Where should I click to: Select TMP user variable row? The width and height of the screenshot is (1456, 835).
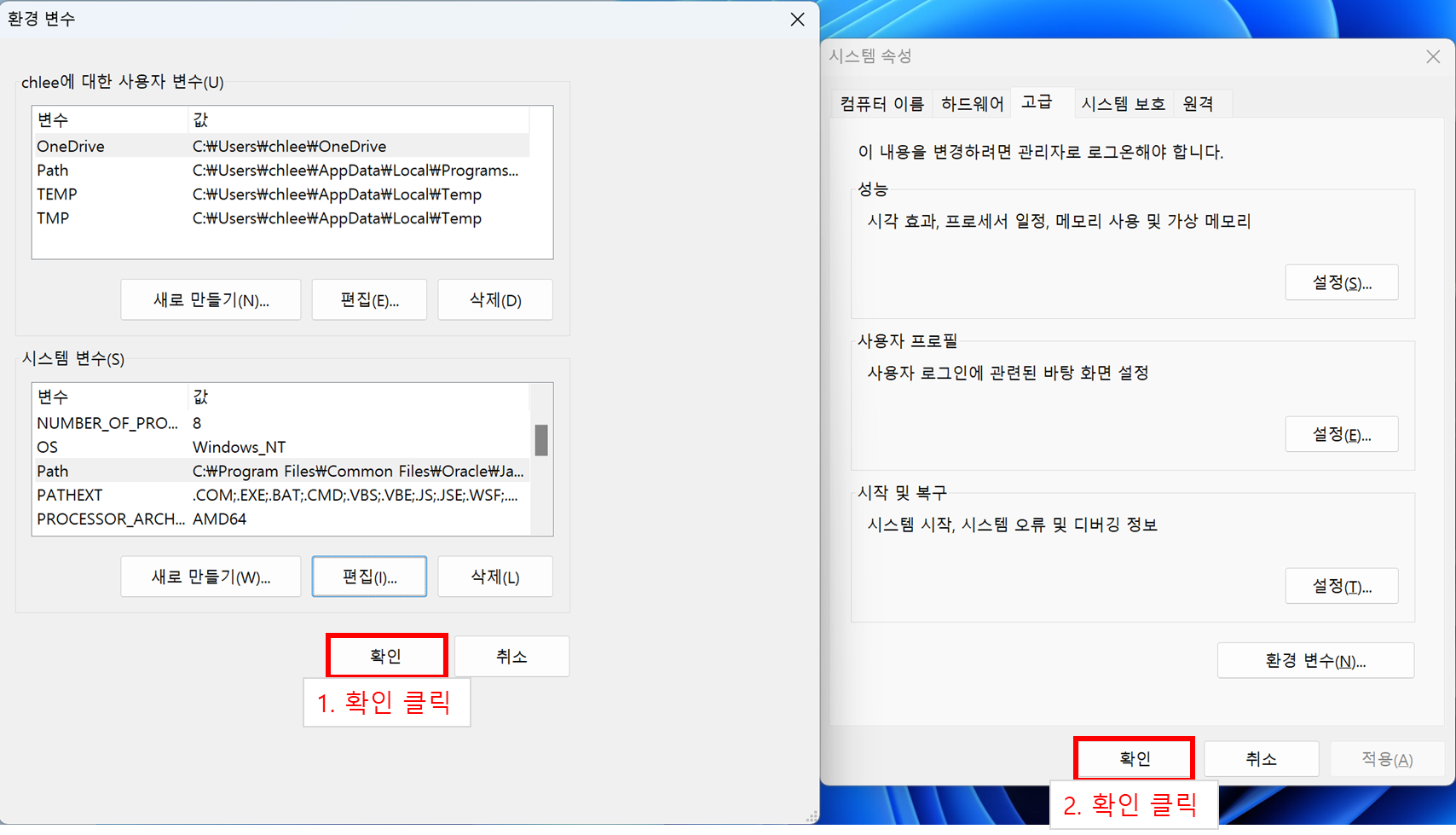(x=281, y=217)
